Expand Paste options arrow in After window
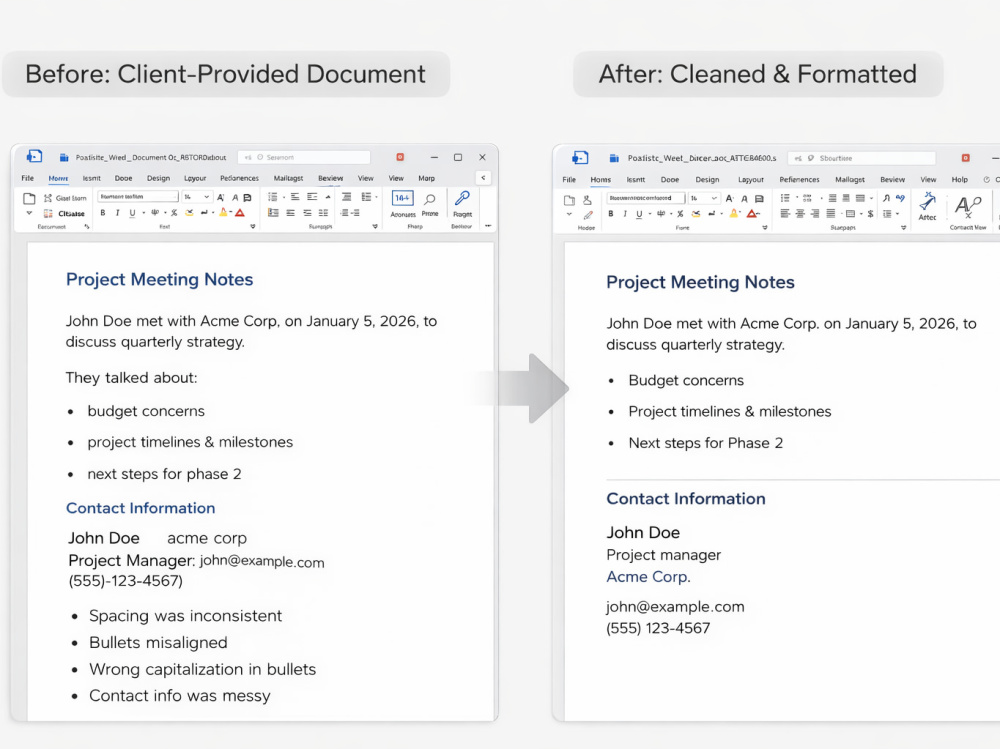 (569, 214)
